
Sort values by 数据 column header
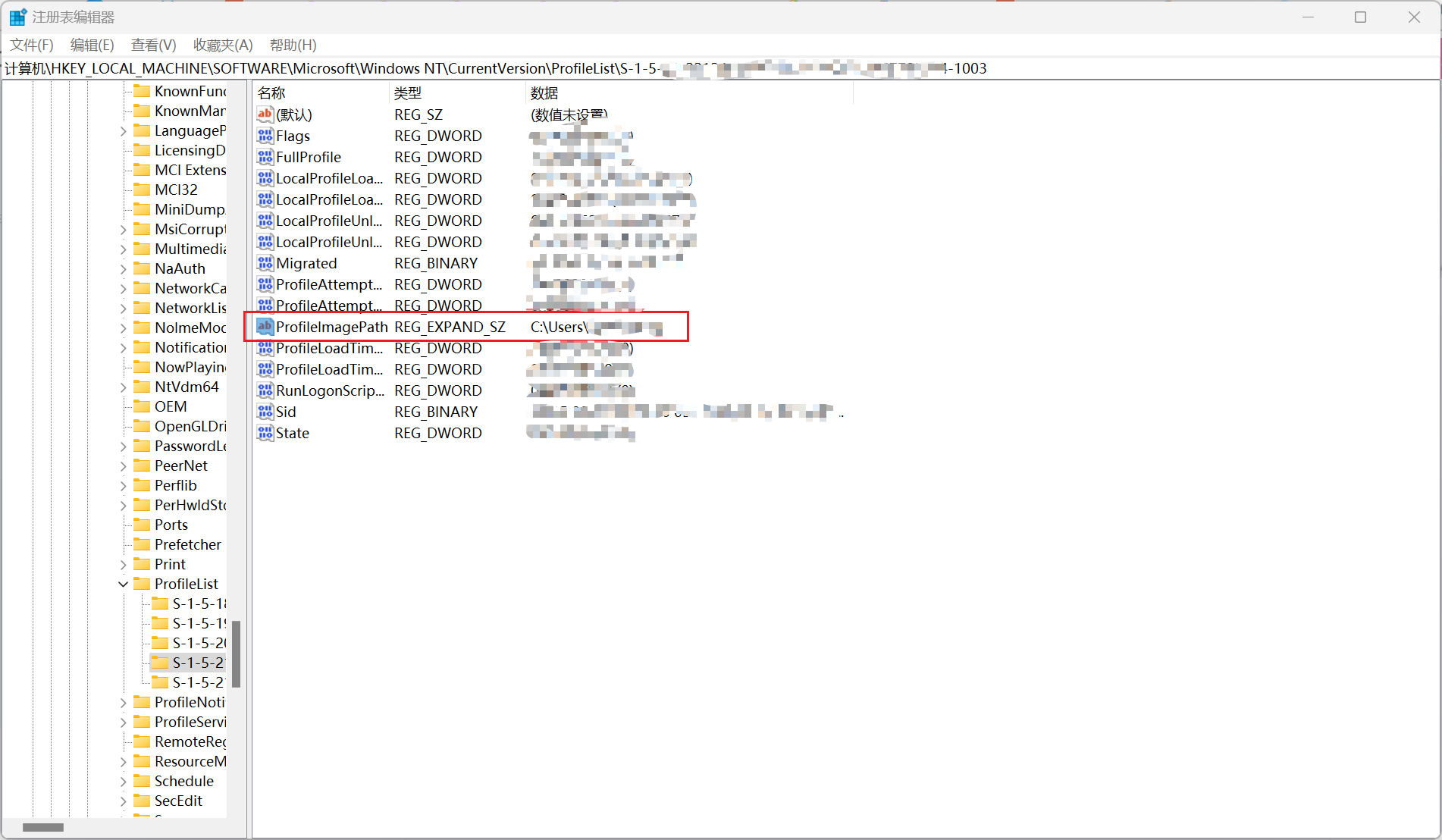pyautogui.click(x=689, y=92)
